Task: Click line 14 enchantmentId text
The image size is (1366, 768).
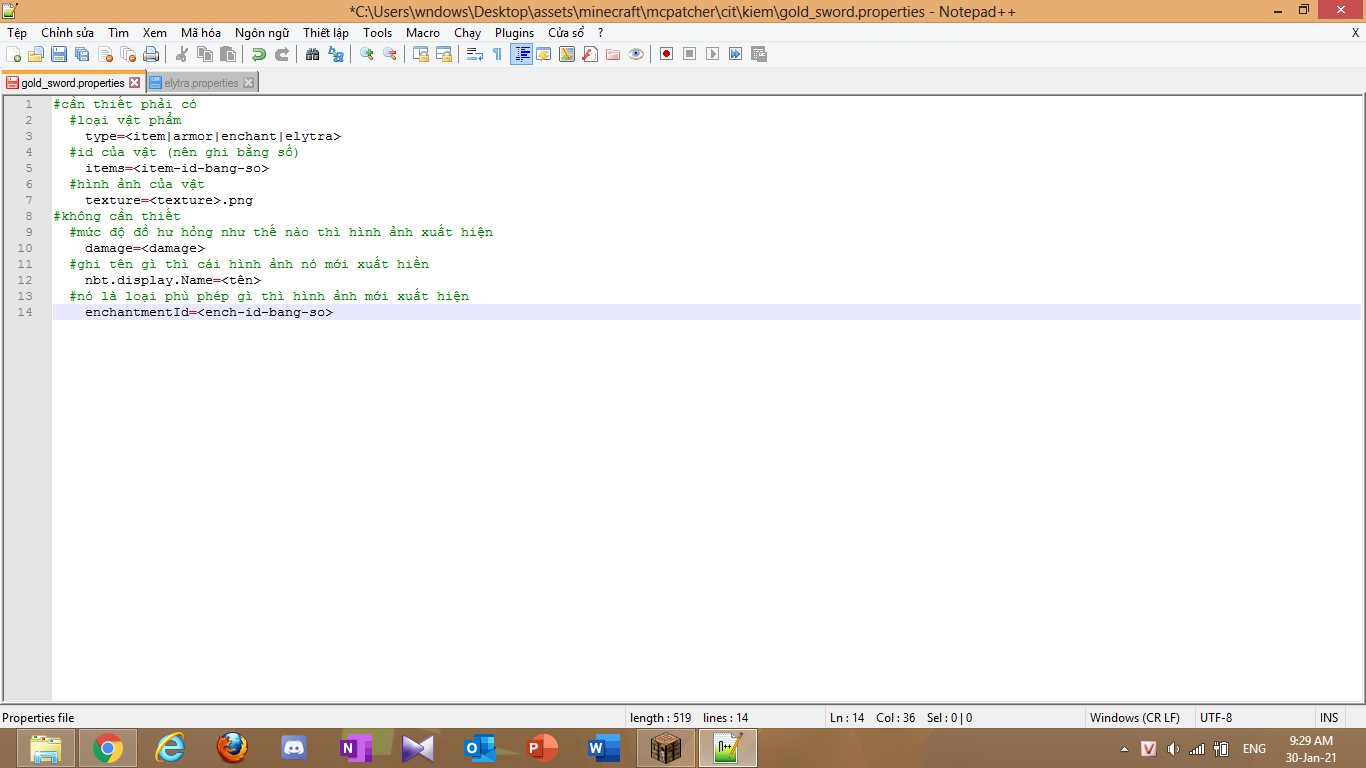Action: coord(208,312)
